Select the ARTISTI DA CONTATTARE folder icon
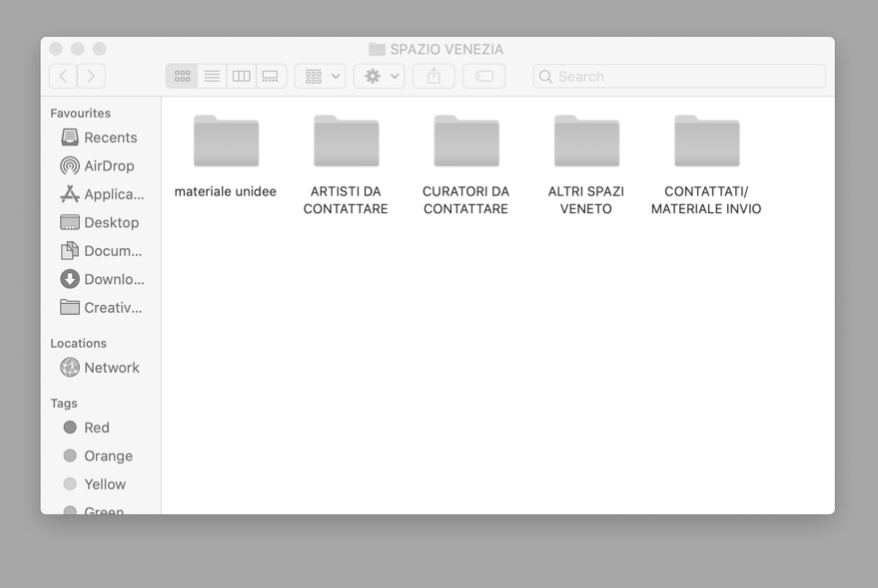This screenshot has height=588, width=878. point(346,141)
